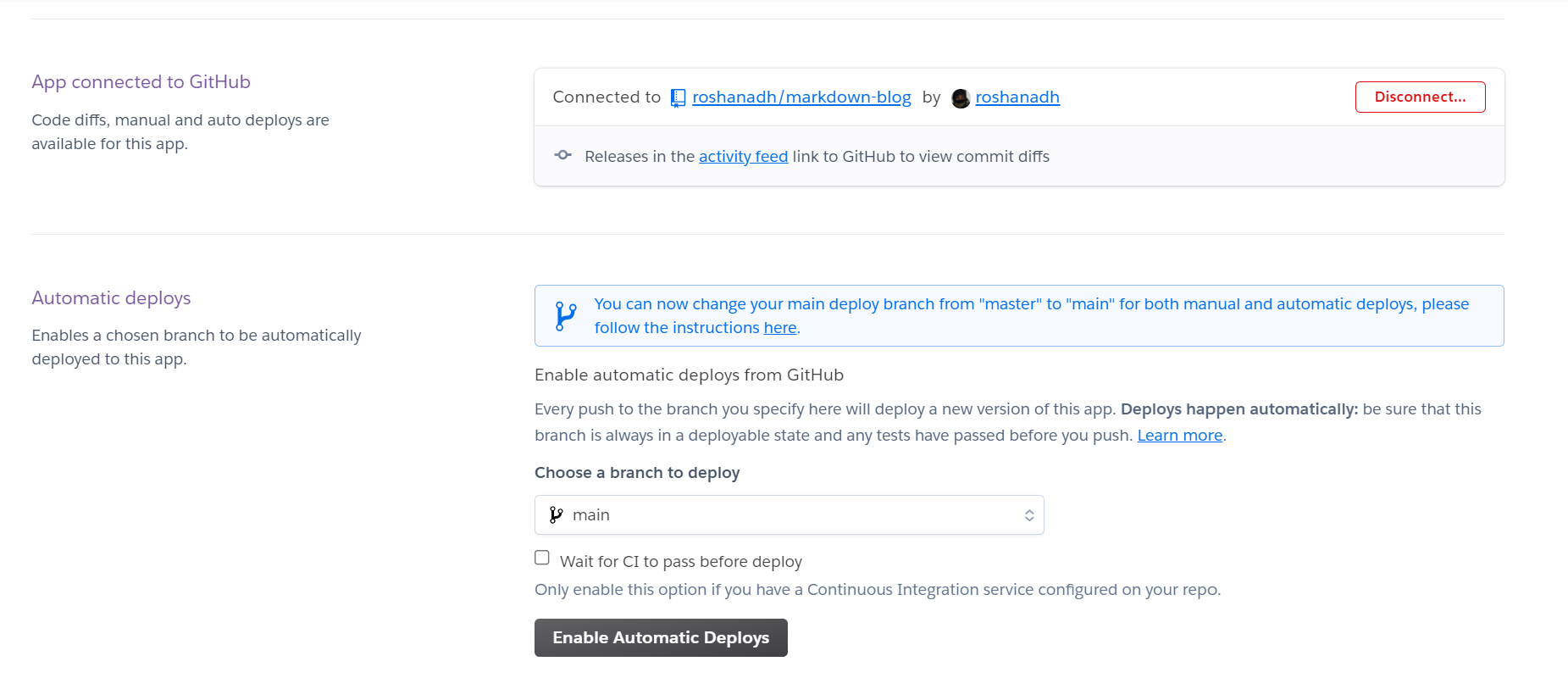Follow the 'here' instructions link
The height and width of the screenshot is (678, 1568).
[779, 328]
